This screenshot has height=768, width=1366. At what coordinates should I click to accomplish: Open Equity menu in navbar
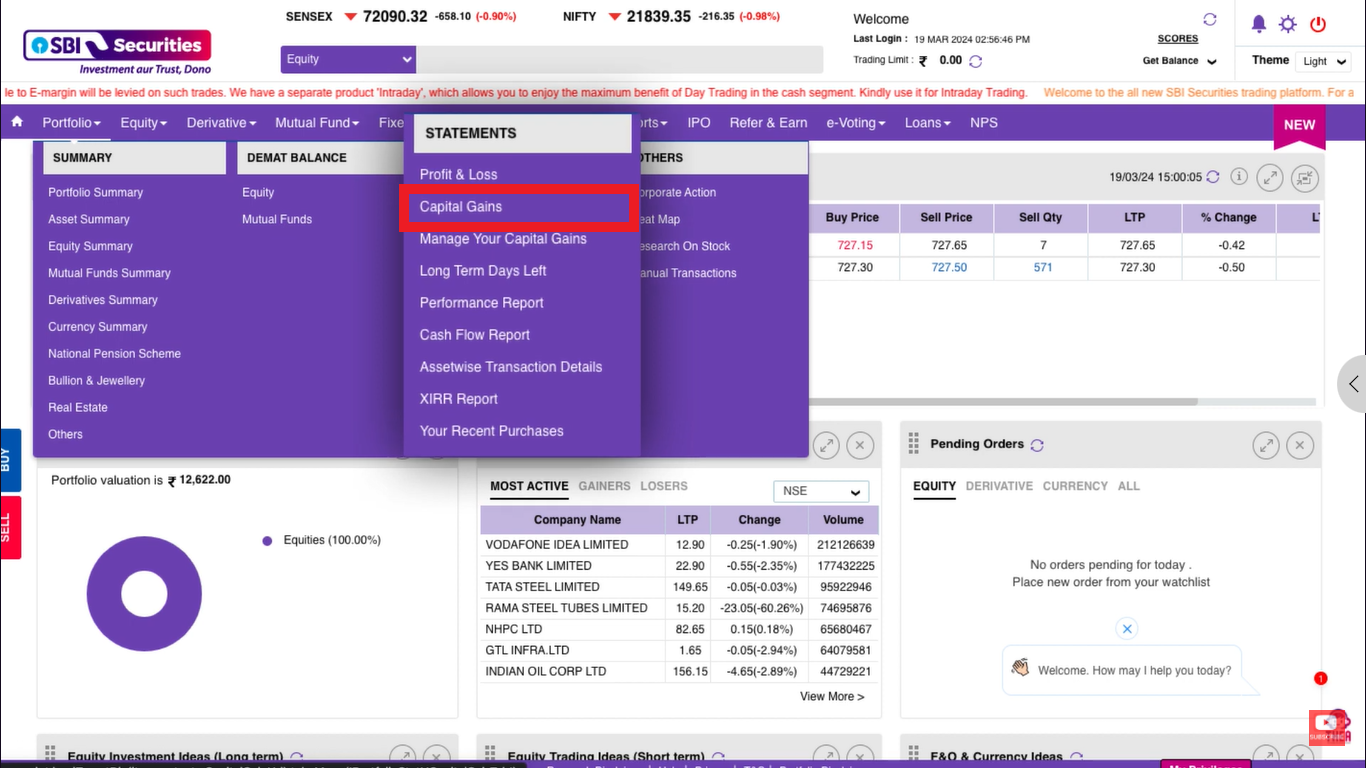143,123
